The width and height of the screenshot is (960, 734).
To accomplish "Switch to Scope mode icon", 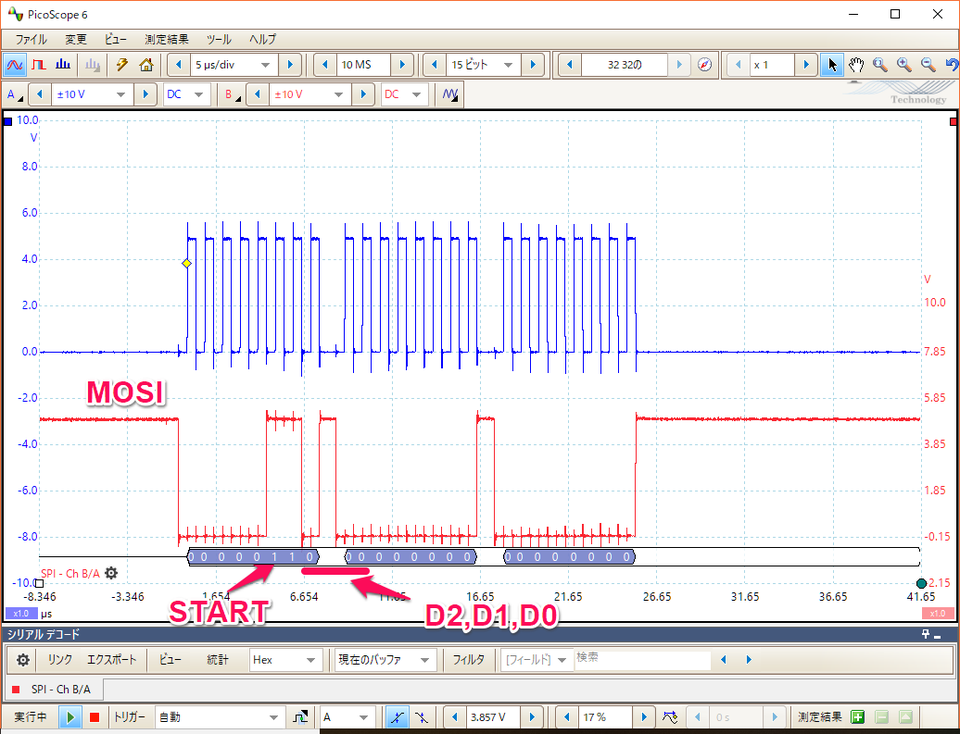I will point(15,65).
